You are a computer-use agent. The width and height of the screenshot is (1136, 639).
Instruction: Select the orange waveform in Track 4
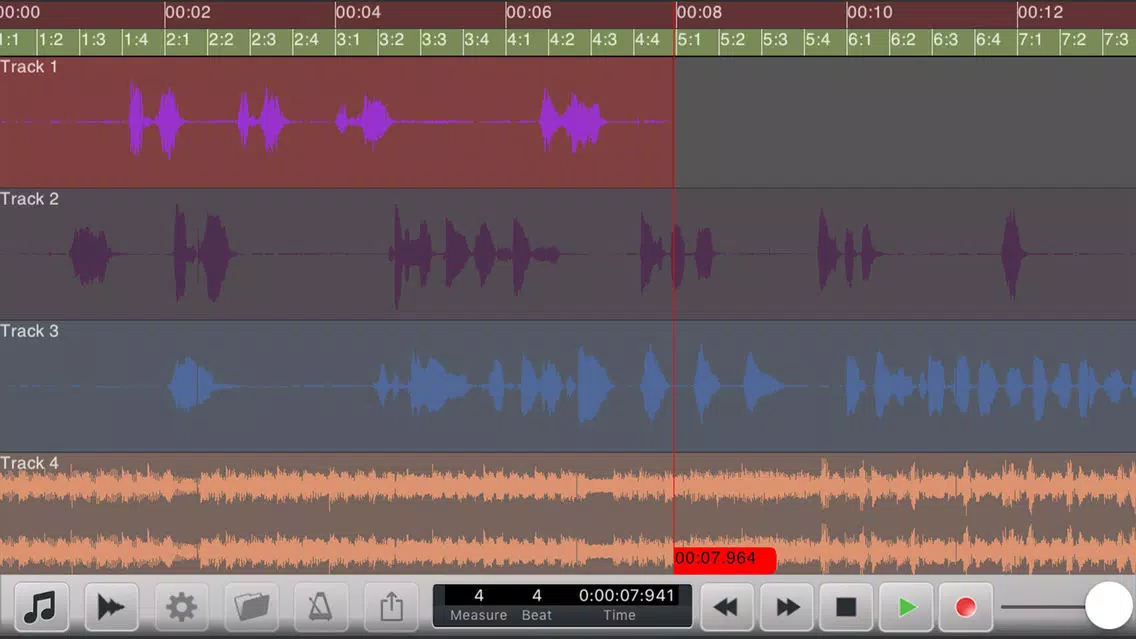click(x=568, y=515)
